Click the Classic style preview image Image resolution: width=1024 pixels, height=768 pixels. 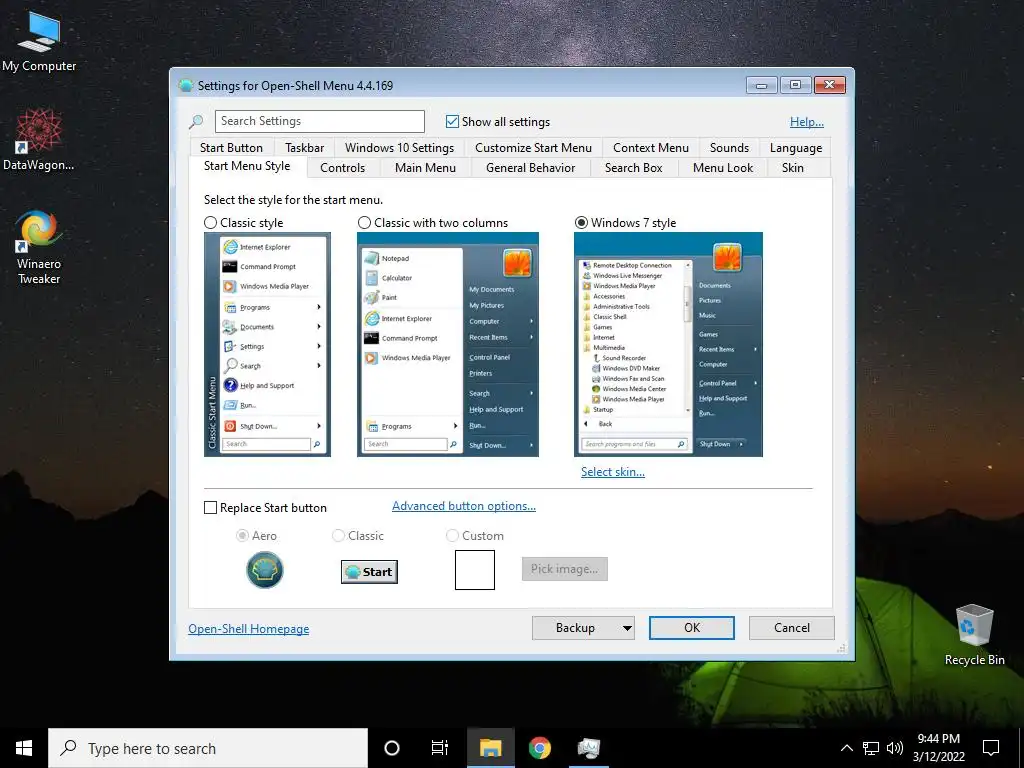point(267,344)
